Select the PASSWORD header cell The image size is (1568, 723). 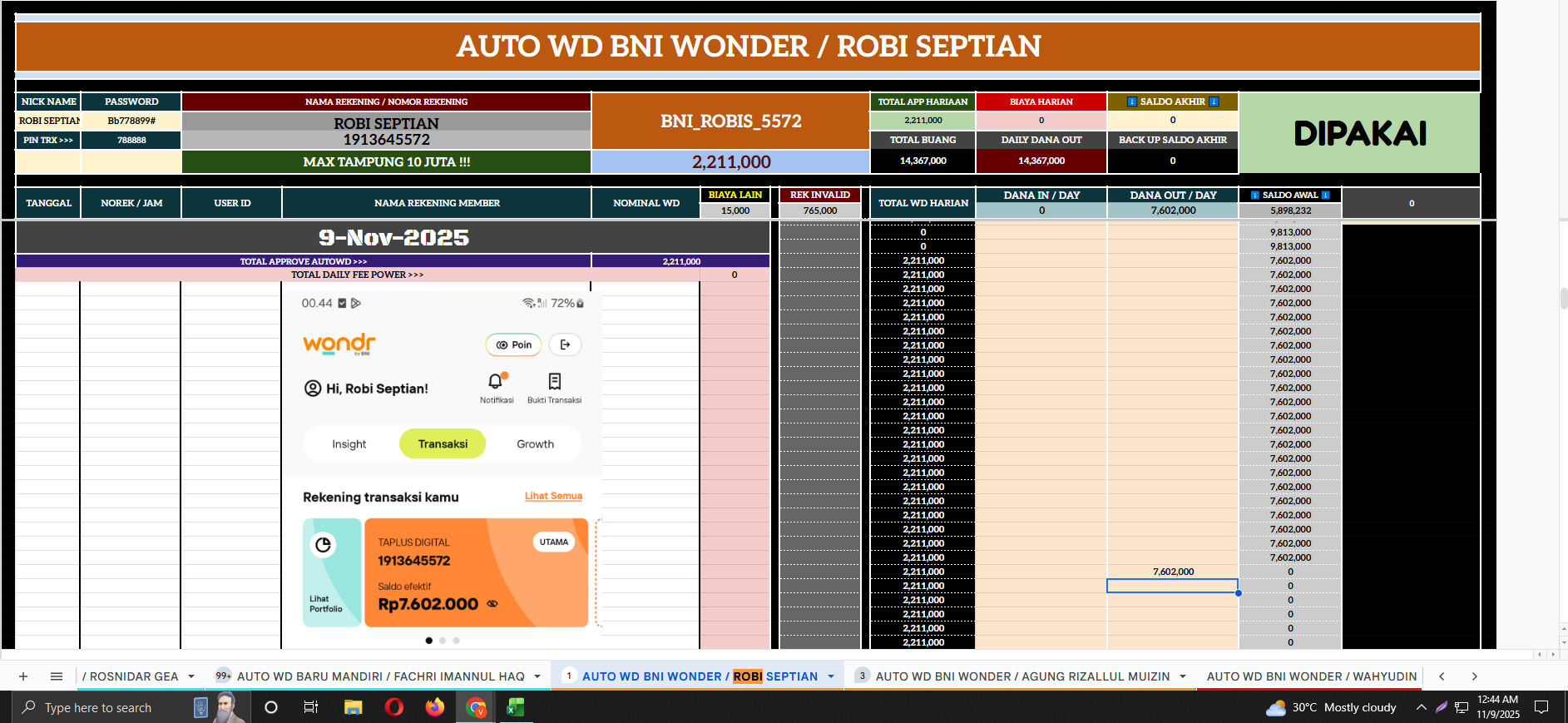131,102
